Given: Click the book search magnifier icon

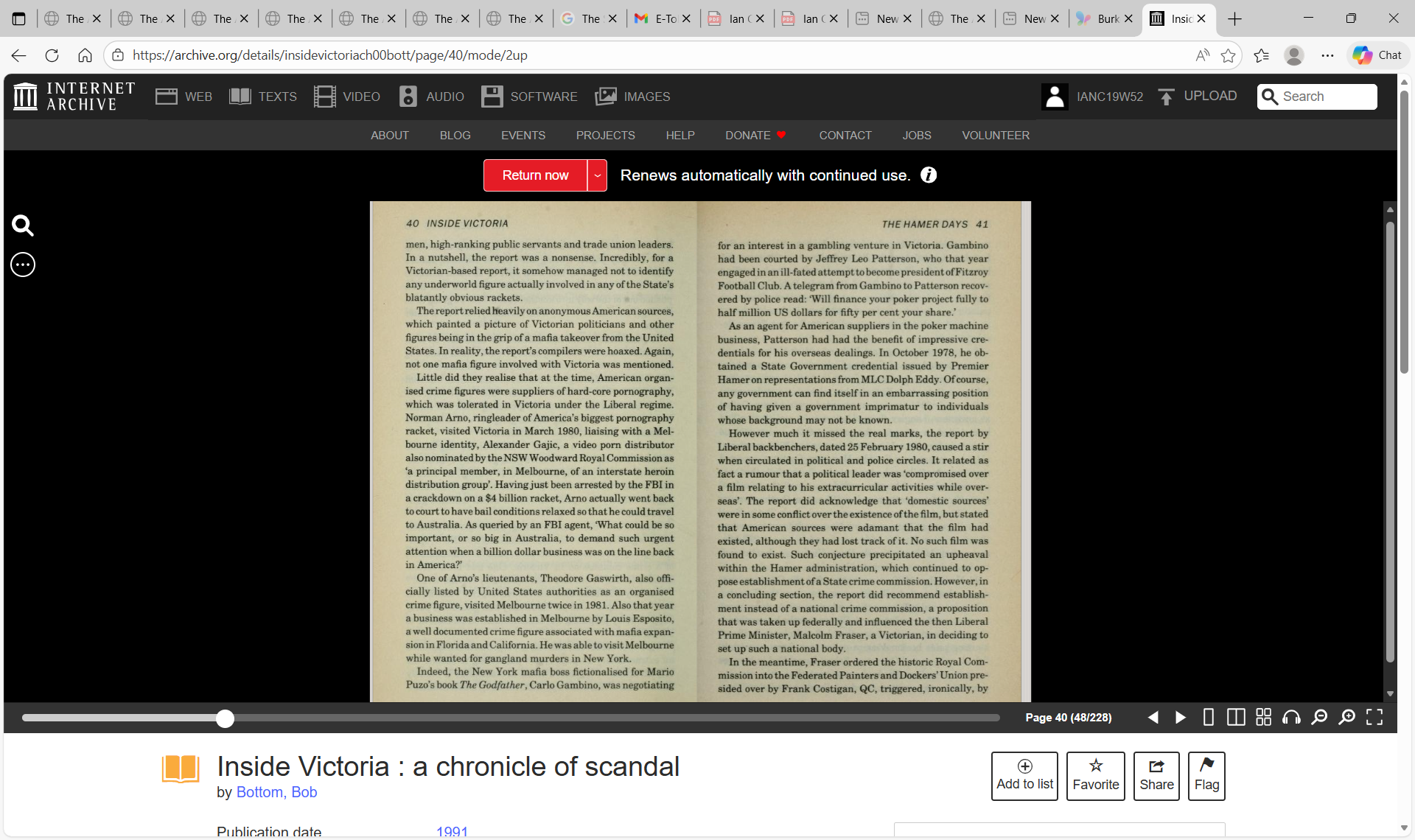Looking at the screenshot, I should (x=23, y=225).
